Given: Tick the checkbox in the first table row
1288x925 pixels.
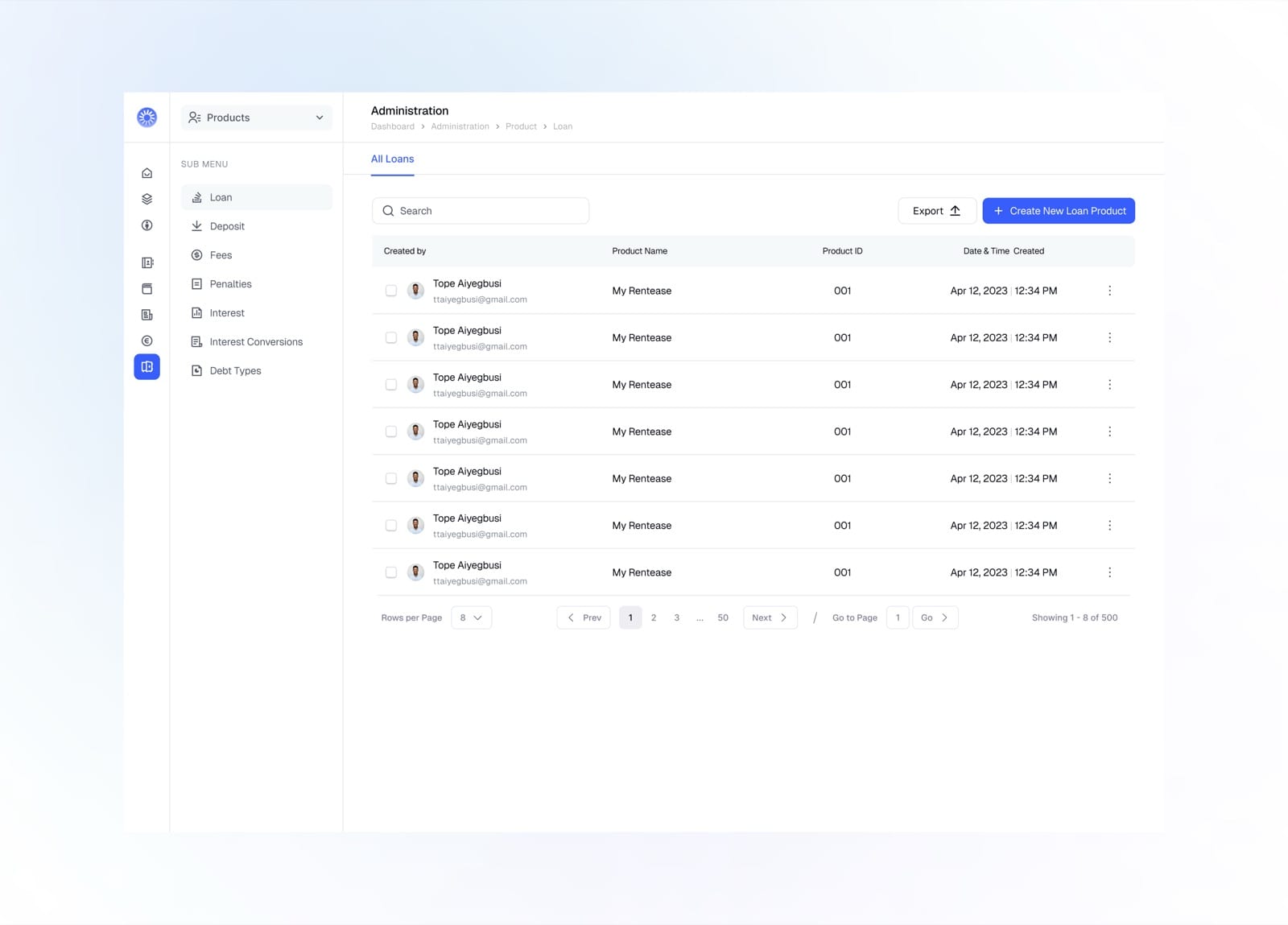Looking at the screenshot, I should click(x=391, y=291).
